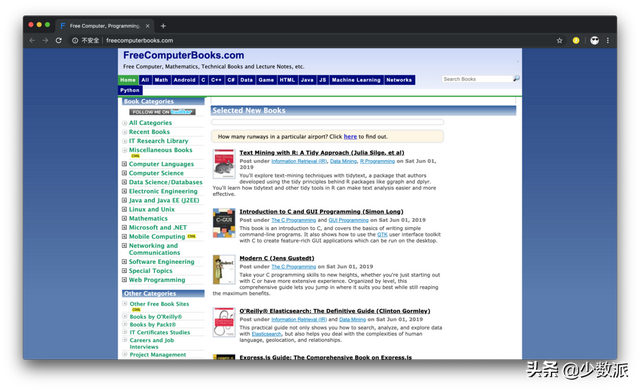Expand the Web Programming category plus box
The width and height of the screenshot is (640, 390).
pyautogui.click(x=124, y=280)
